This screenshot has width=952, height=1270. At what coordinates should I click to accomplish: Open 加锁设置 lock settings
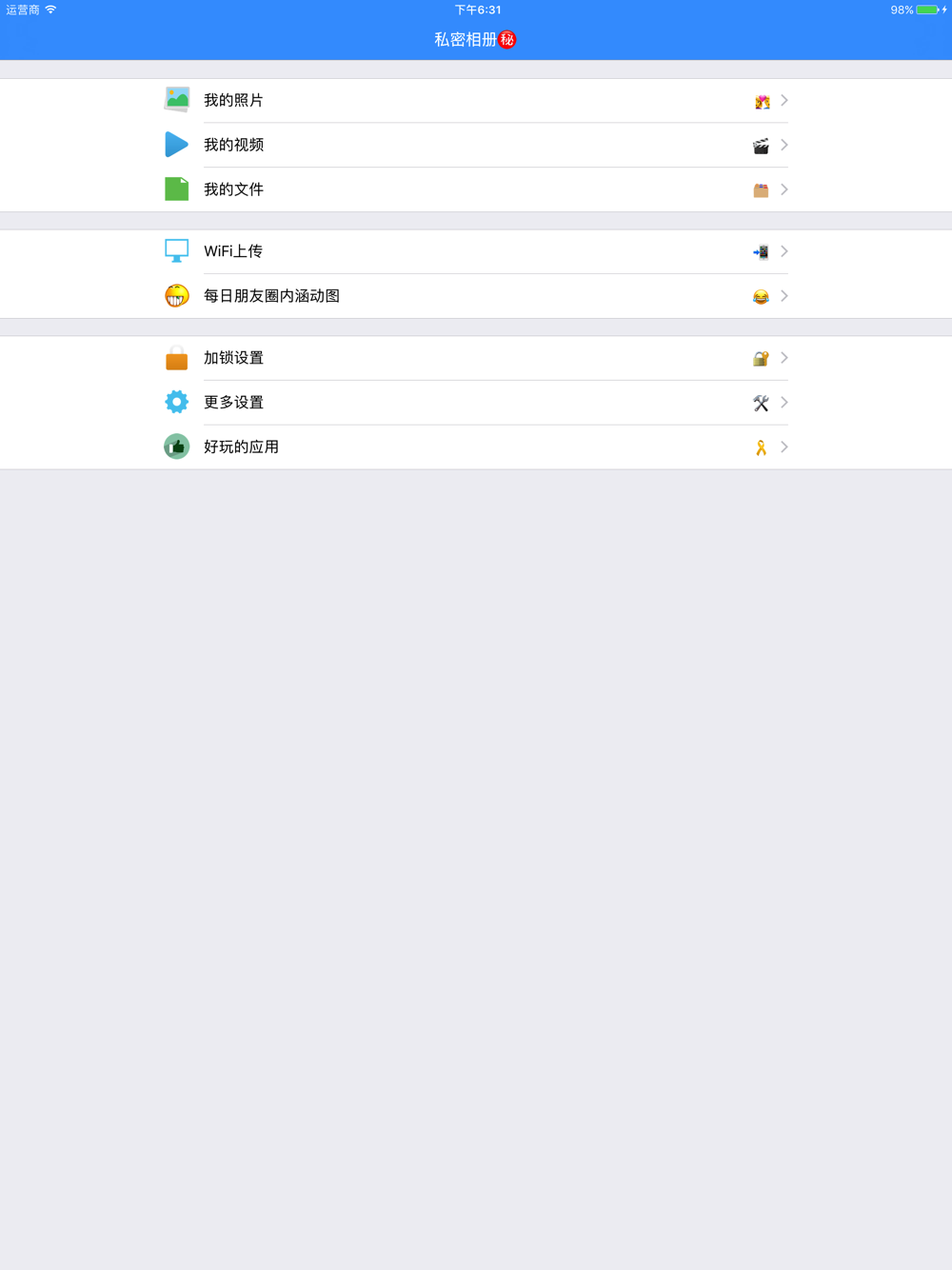[476, 358]
